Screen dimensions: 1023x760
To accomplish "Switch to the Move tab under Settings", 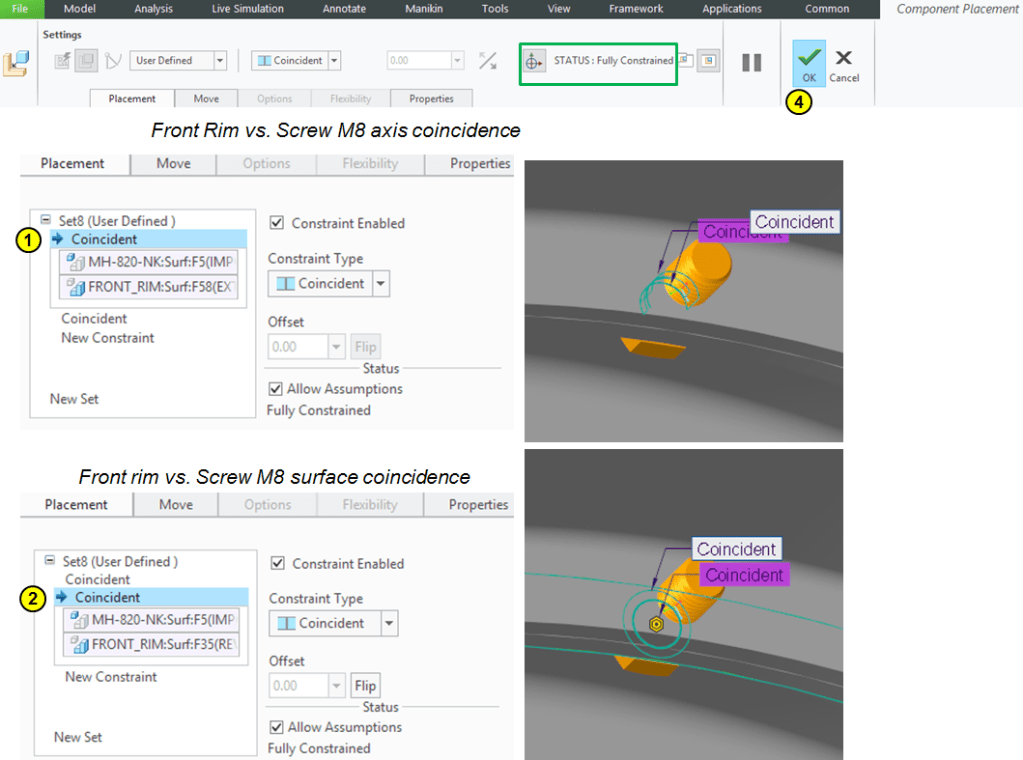I will [206, 99].
